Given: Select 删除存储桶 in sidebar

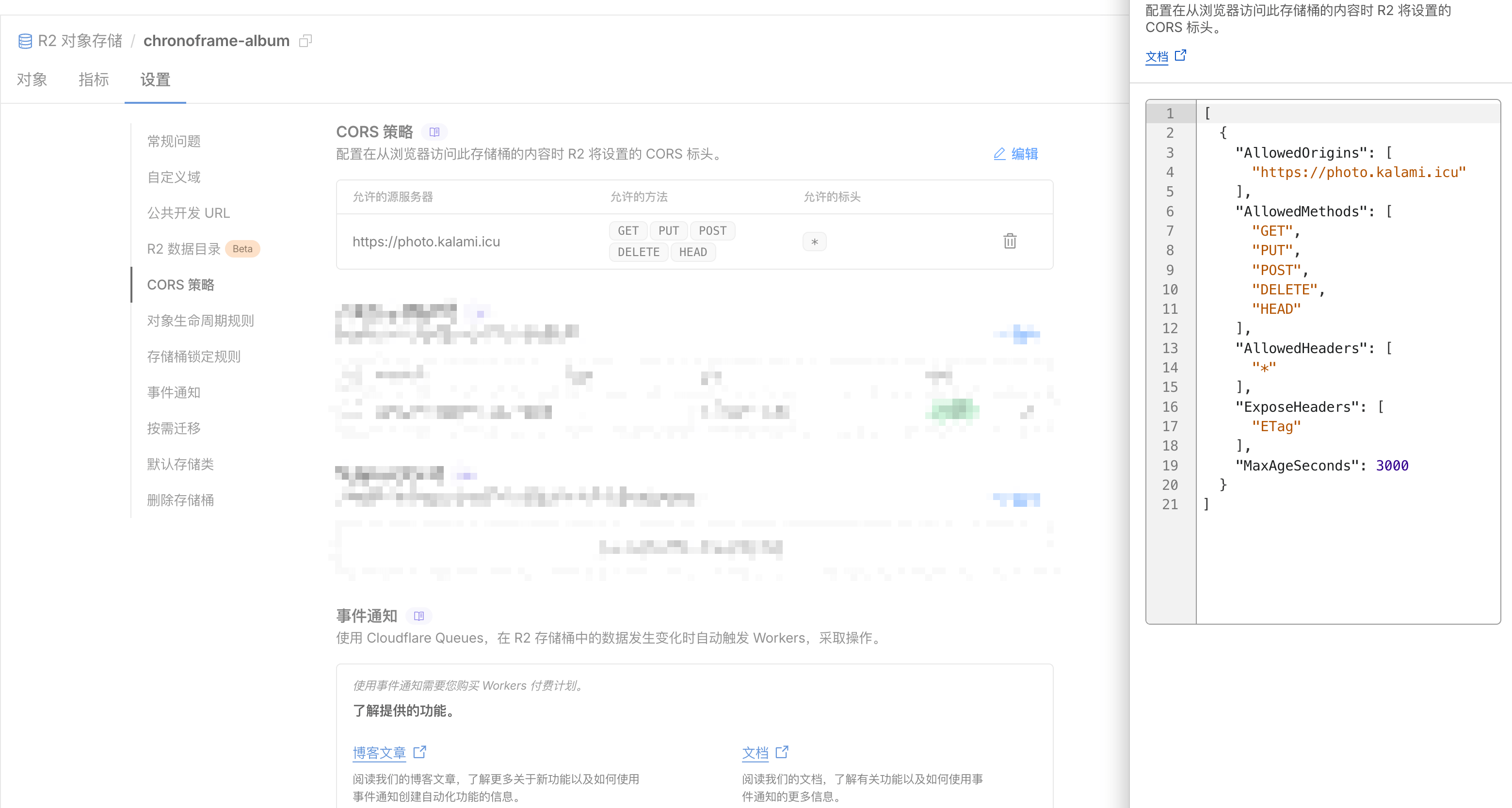Looking at the screenshot, I should click(x=180, y=500).
